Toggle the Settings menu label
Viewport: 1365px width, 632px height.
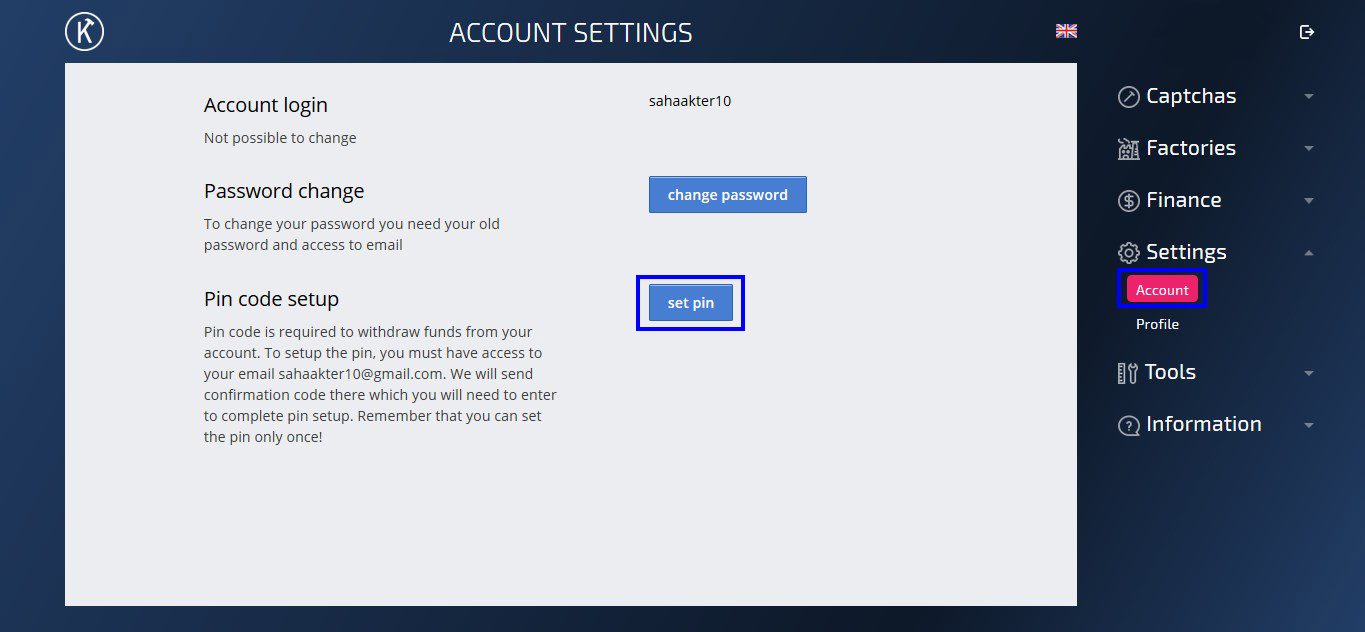pyautogui.click(x=1186, y=252)
